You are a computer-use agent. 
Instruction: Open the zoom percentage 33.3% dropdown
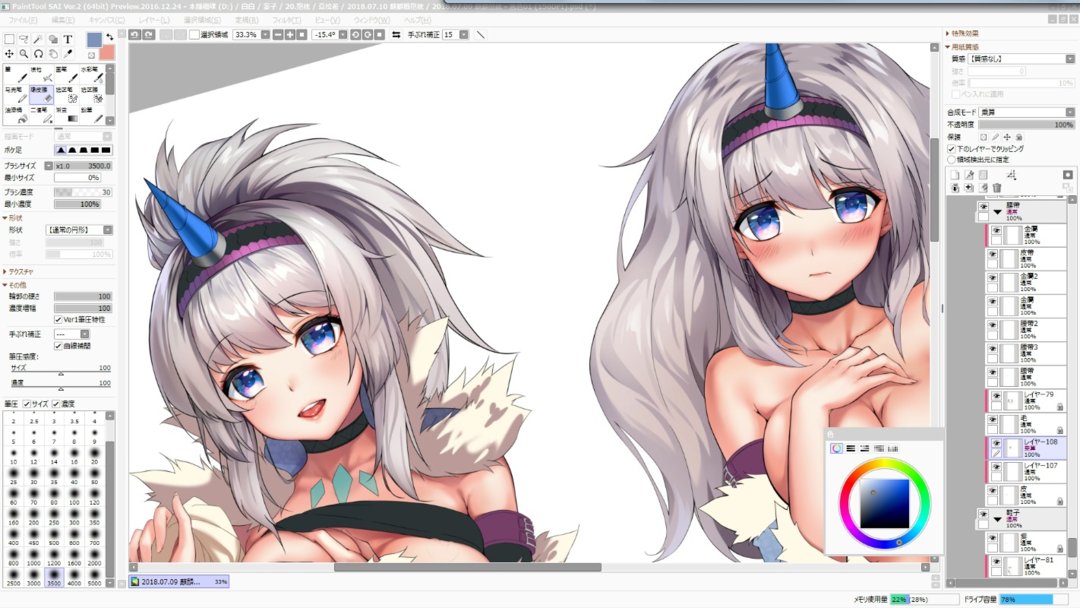click(x=265, y=34)
